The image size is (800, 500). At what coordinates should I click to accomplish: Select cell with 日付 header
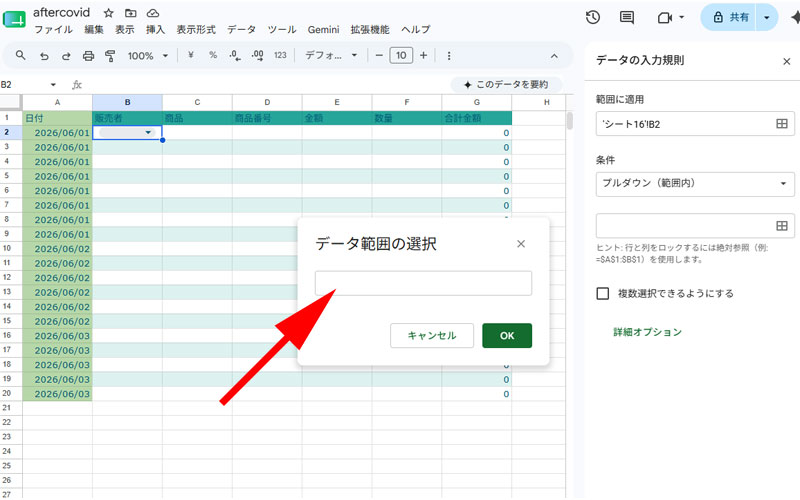pyautogui.click(x=58, y=118)
